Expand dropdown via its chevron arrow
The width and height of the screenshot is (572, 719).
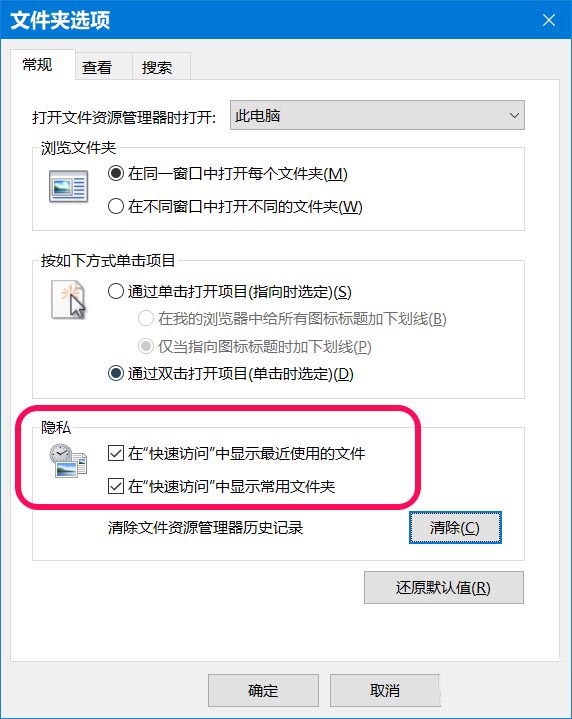click(x=514, y=116)
